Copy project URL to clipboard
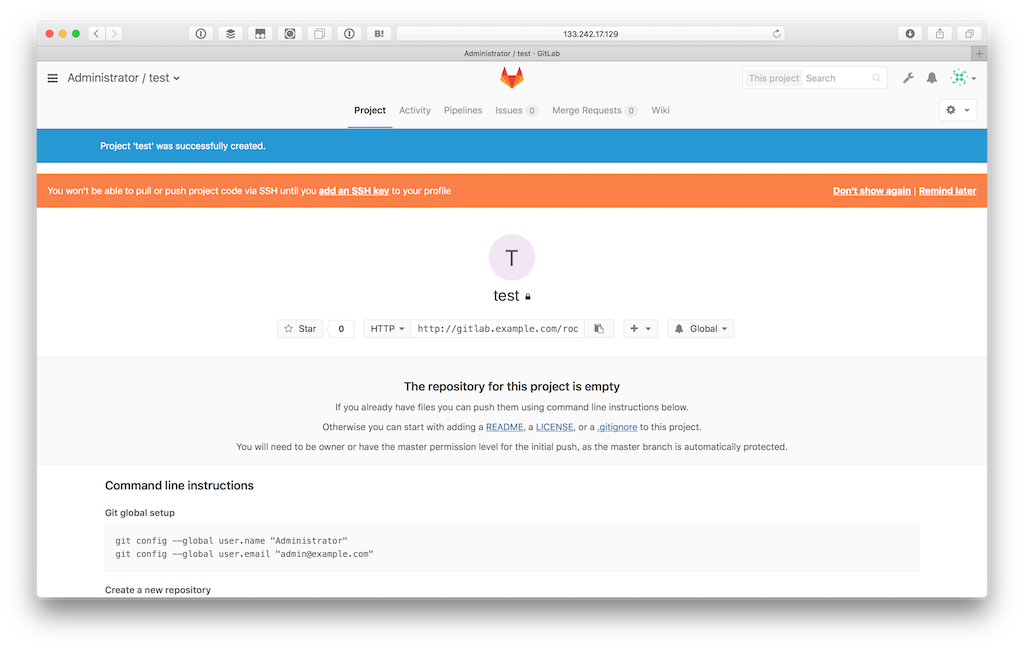The width and height of the screenshot is (1024, 650). 599,329
